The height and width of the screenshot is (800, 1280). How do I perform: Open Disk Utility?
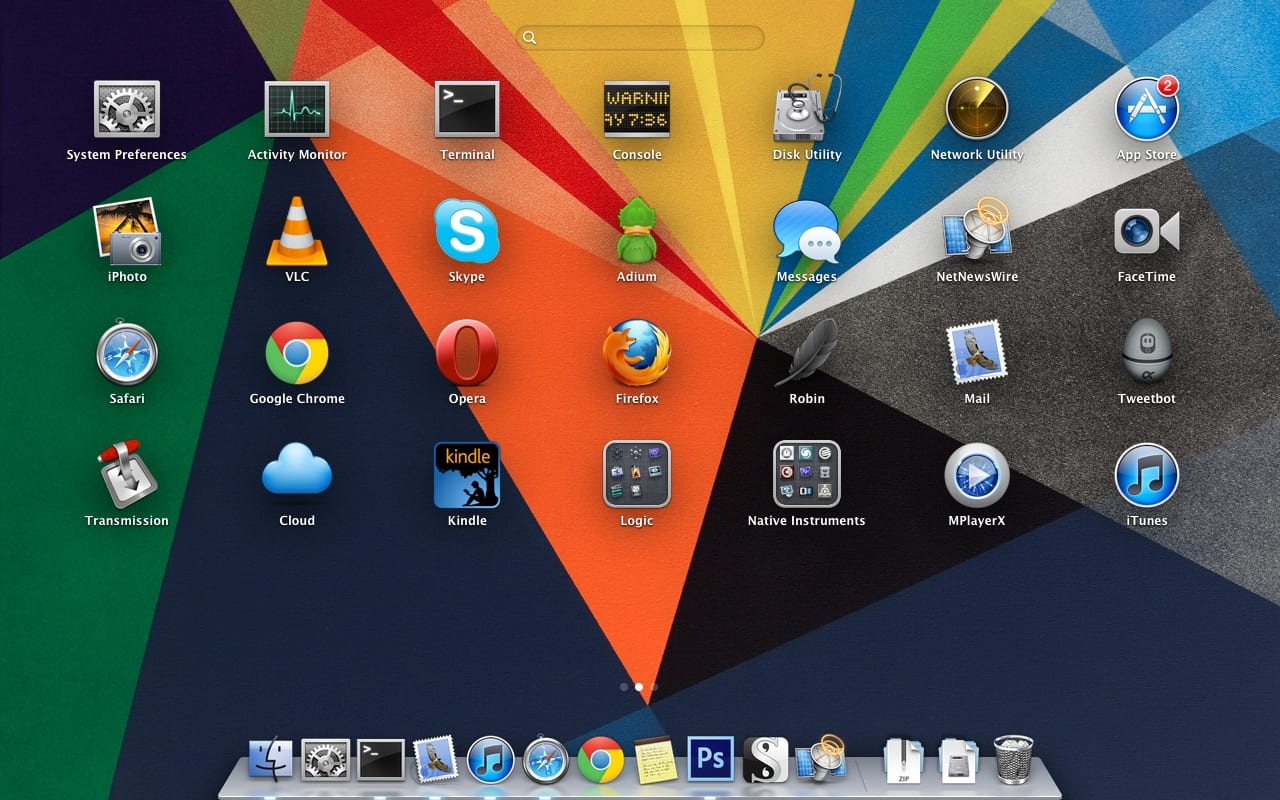[x=807, y=108]
